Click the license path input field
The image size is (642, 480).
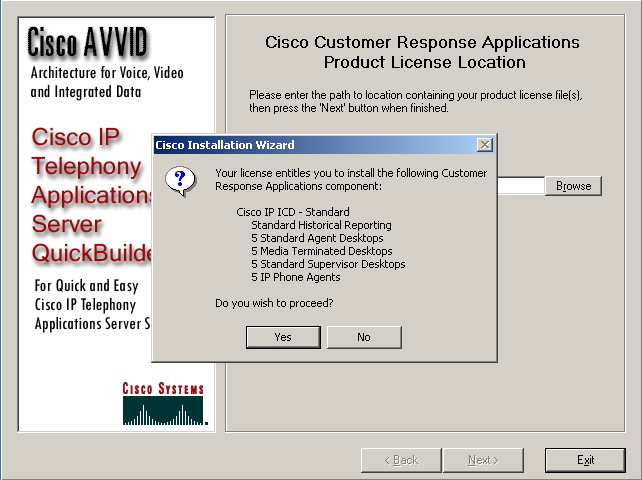click(x=521, y=186)
